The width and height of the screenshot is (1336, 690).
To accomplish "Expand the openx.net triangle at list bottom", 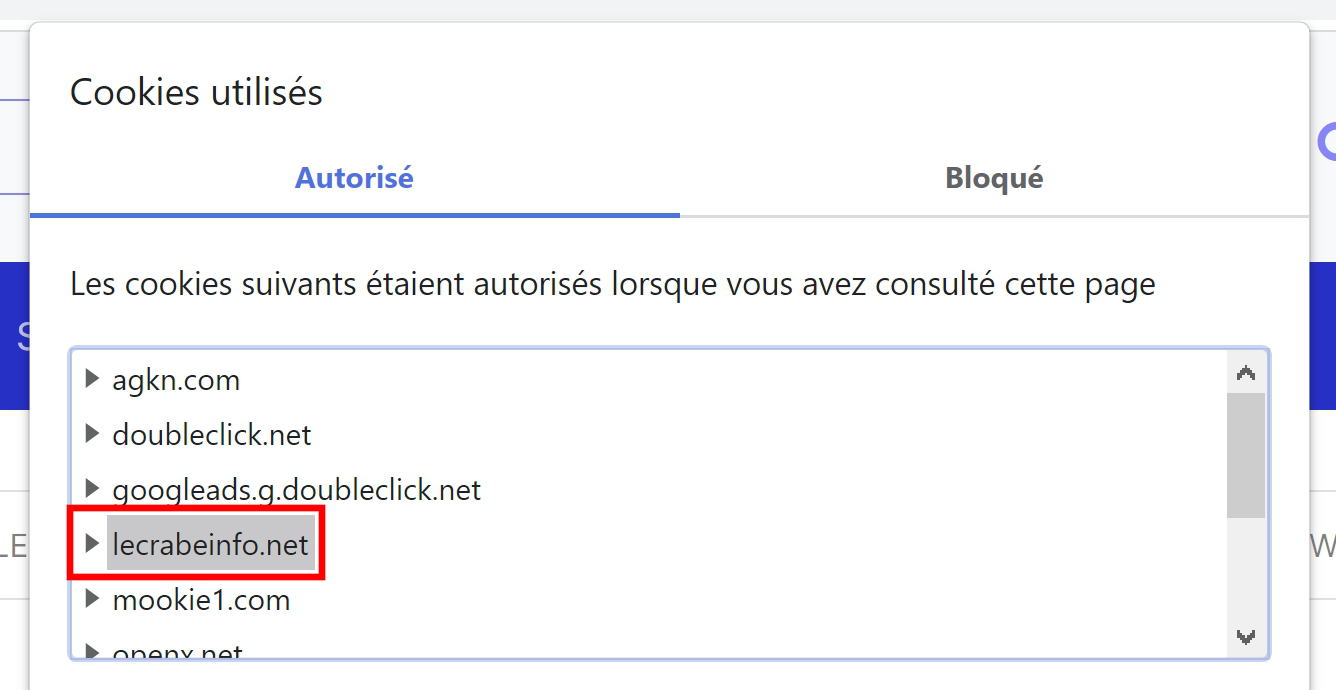I will tap(92, 652).
